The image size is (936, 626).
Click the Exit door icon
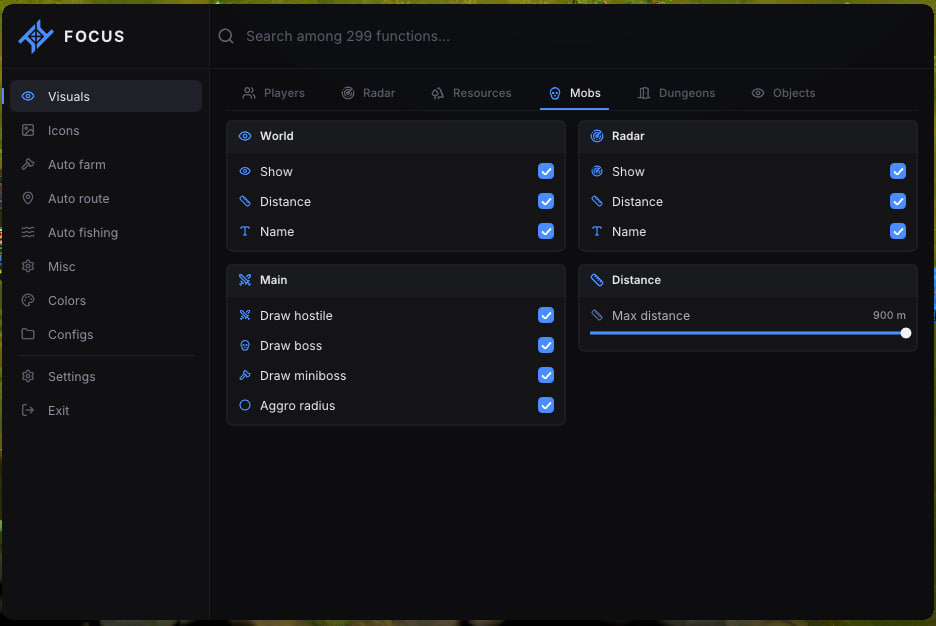(x=28, y=410)
